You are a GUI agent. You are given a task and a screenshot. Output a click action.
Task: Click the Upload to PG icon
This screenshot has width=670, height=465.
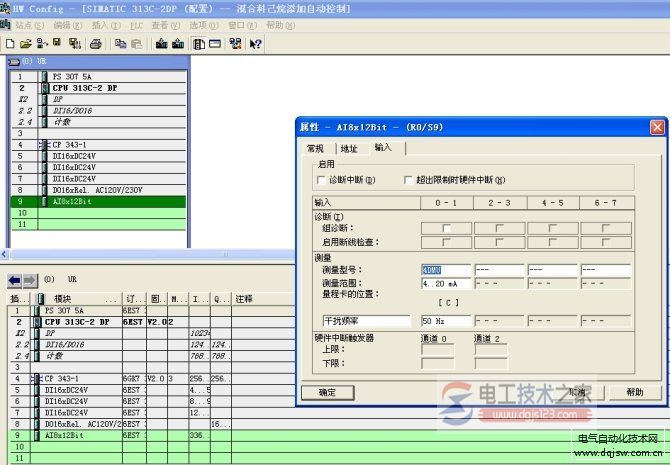point(178,44)
